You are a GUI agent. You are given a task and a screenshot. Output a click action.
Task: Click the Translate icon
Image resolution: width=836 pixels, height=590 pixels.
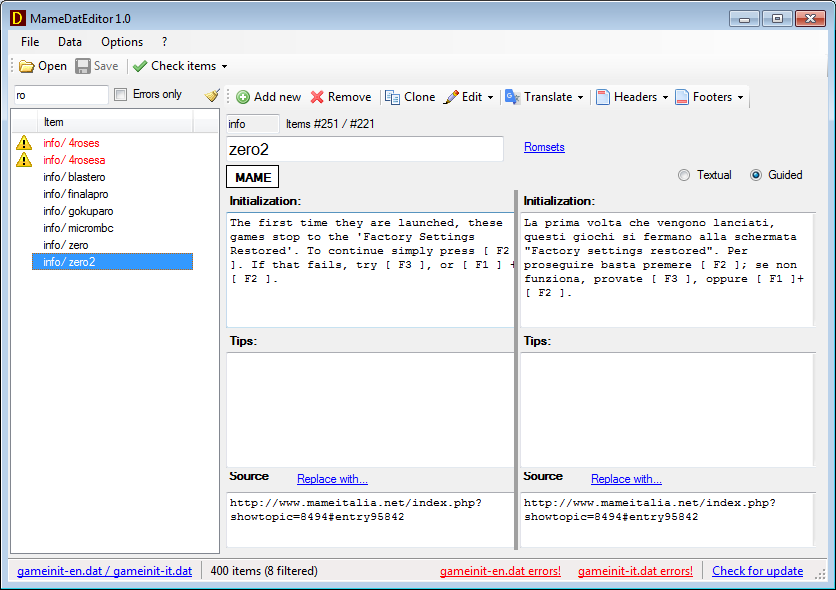512,97
